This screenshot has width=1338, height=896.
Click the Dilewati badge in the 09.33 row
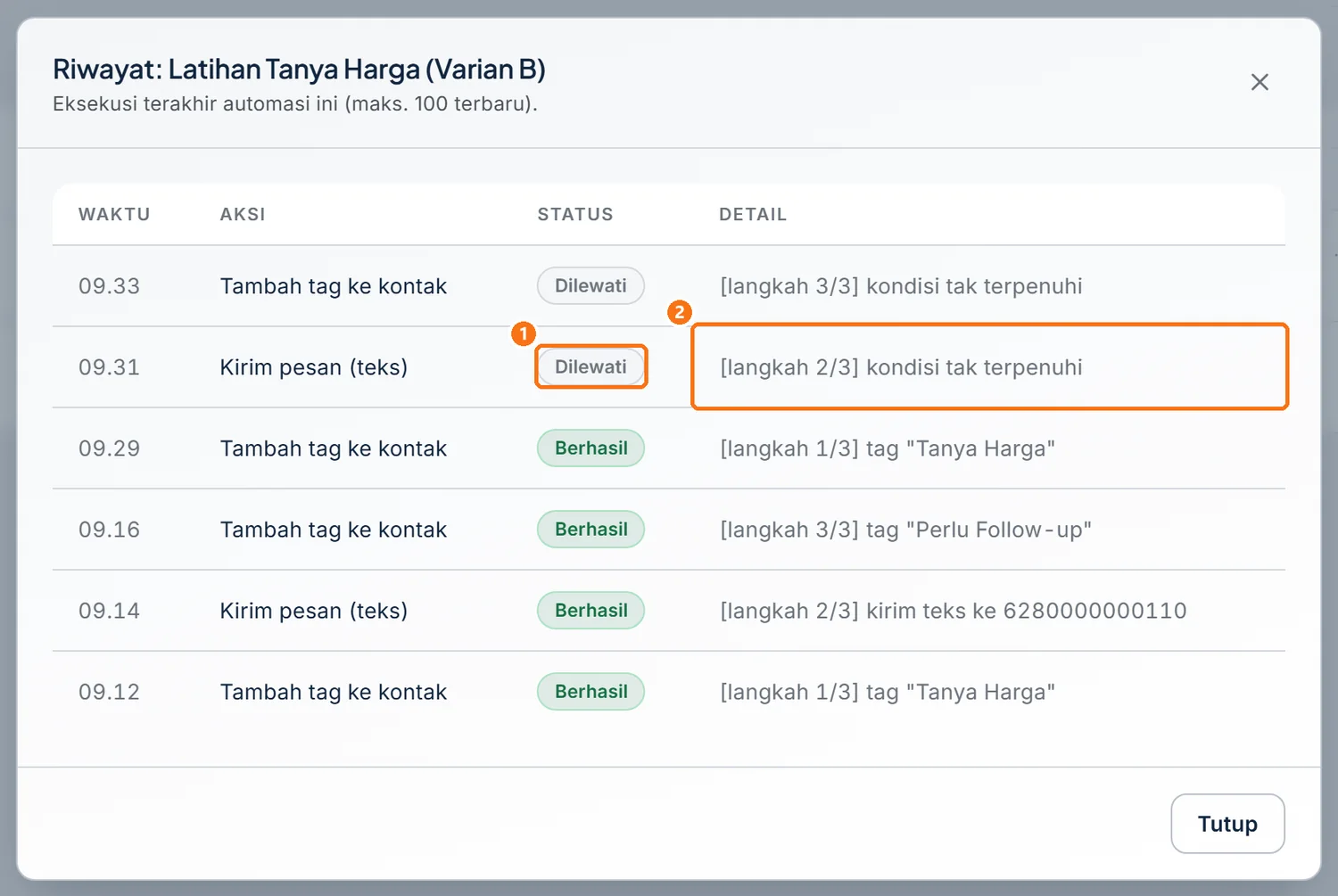click(x=591, y=286)
